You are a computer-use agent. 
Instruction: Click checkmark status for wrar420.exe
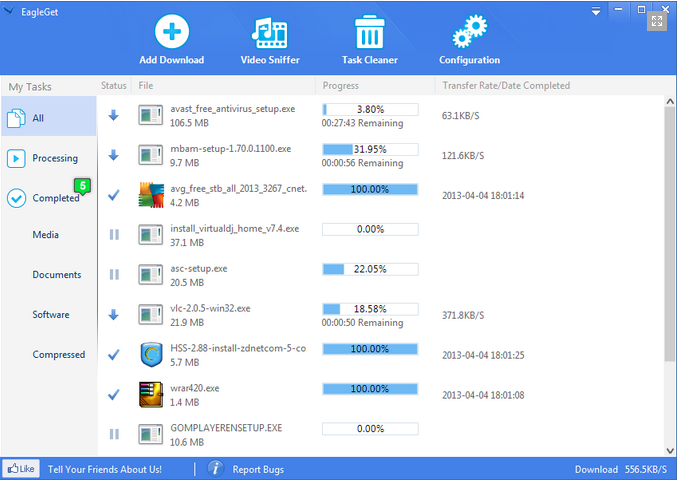click(x=114, y=395)
